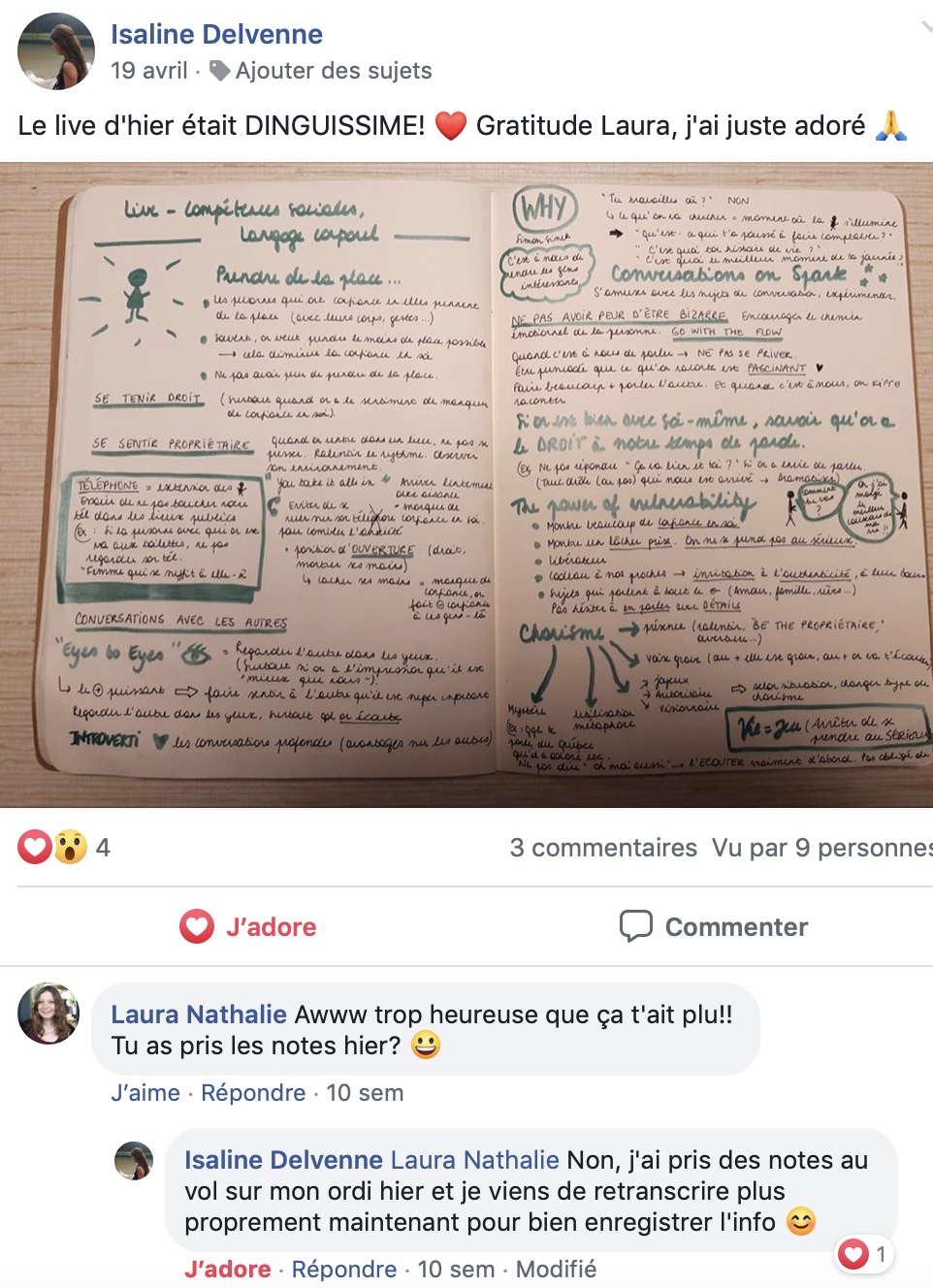
Task: Click the tag icon next to Ajouter des sujets
Action: [220, 71]
